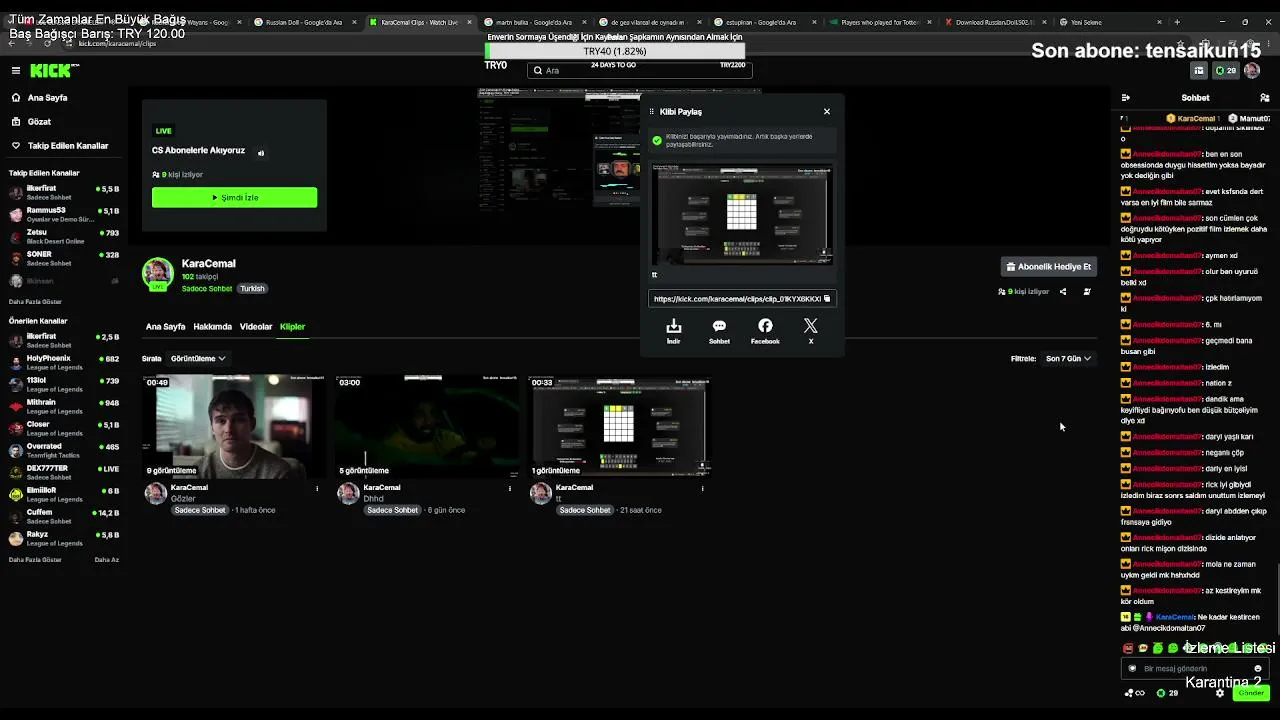The width and height of the screenshot is (1280, 720).
Task: Expand Daha Fazla Göster under recommended channels
Action: [35, 559]
